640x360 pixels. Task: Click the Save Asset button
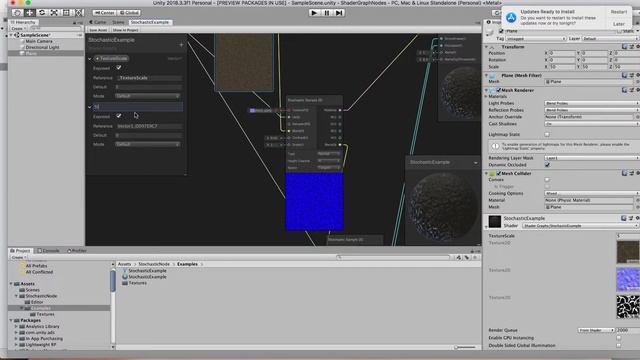(x=98, y=30)
